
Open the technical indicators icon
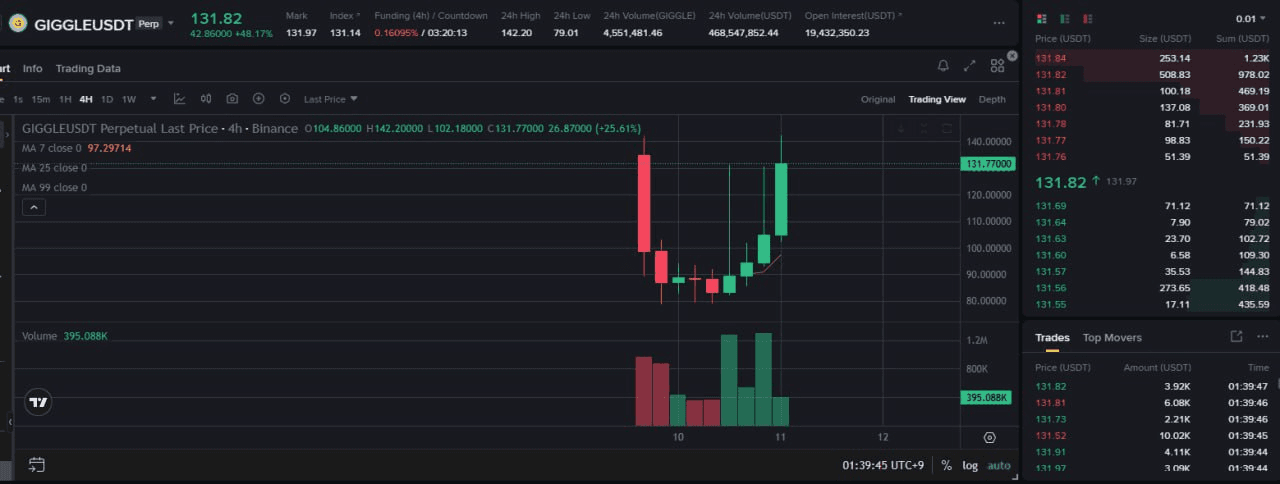point(179,99)
